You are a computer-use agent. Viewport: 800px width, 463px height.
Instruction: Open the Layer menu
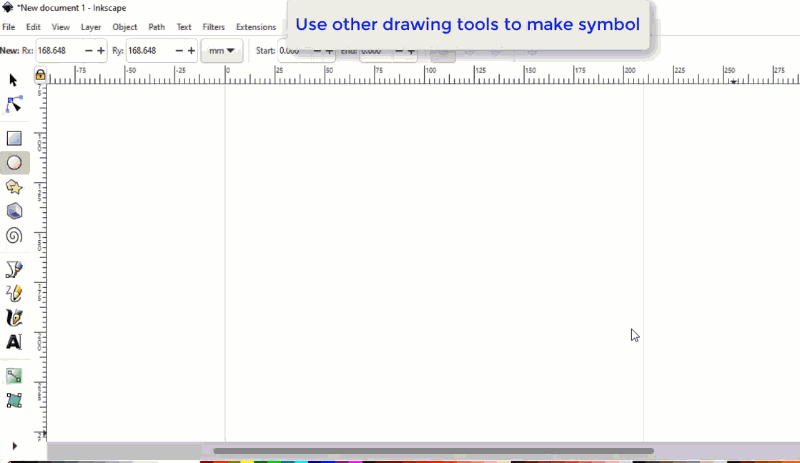(x=91, y=27)
